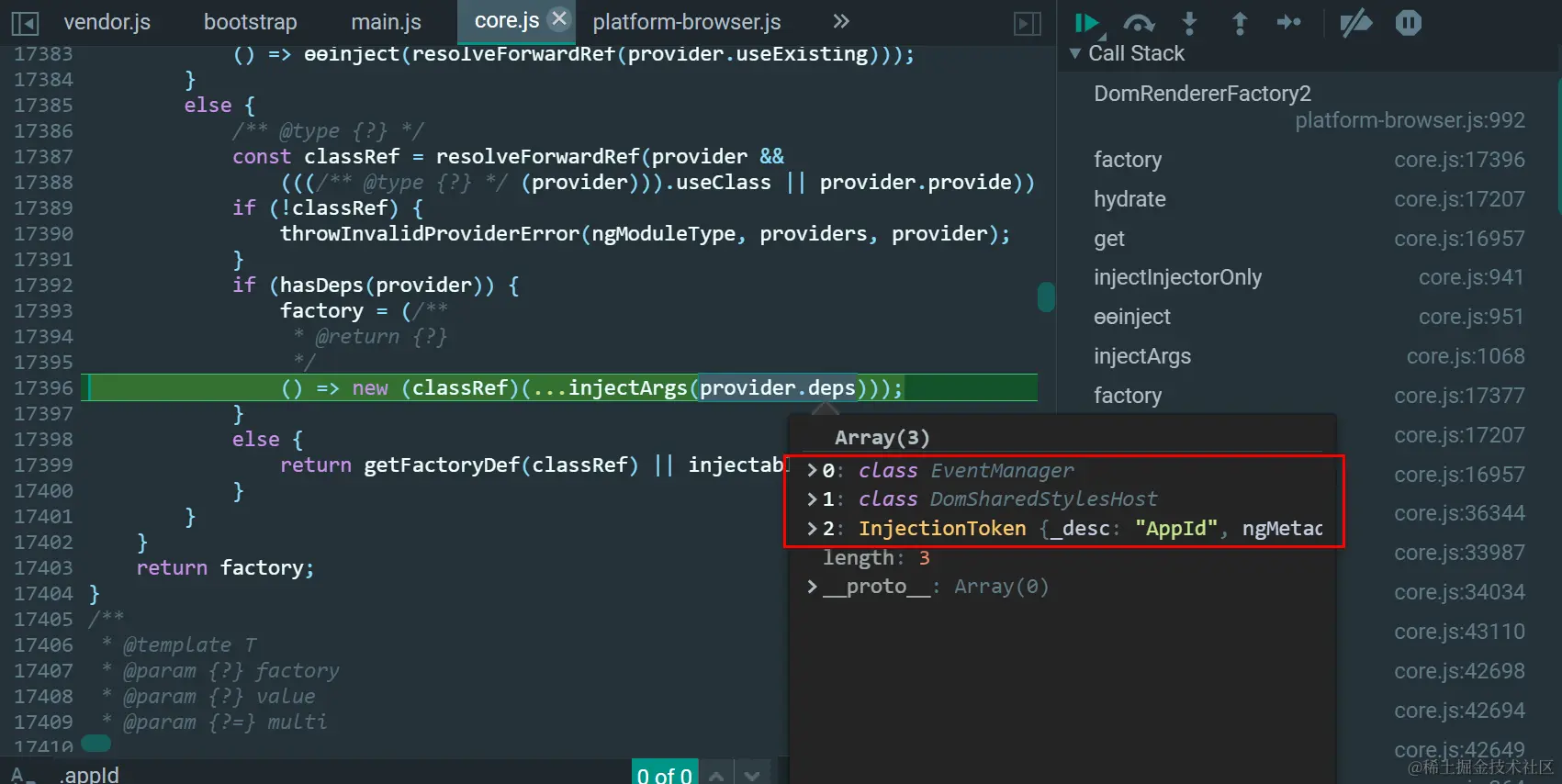Click platform-browser.js:992 location link

[1410, 120]
